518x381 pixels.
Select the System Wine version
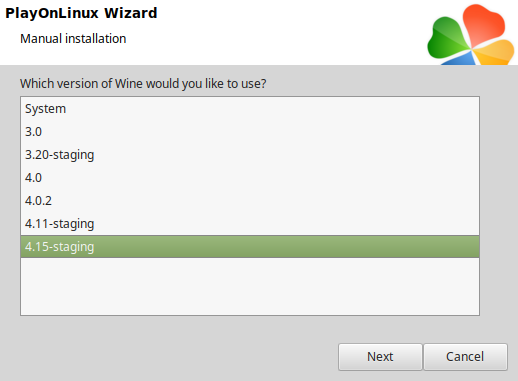point(250,109)
